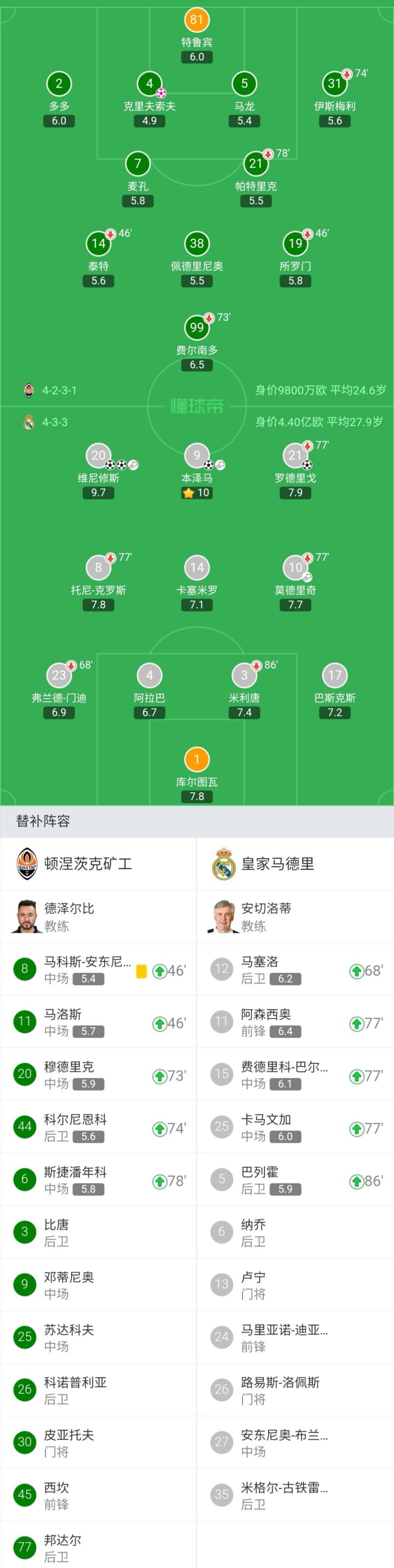Open coach De Zerbi's photo
Viewport: 394px width, 1568px height.
pos(26,917)
